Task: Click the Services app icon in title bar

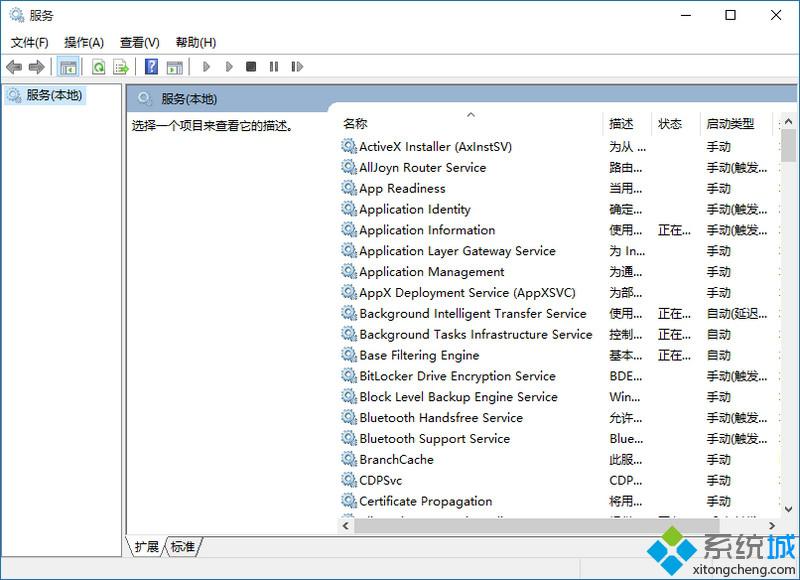Action: (x=16, y=15)
